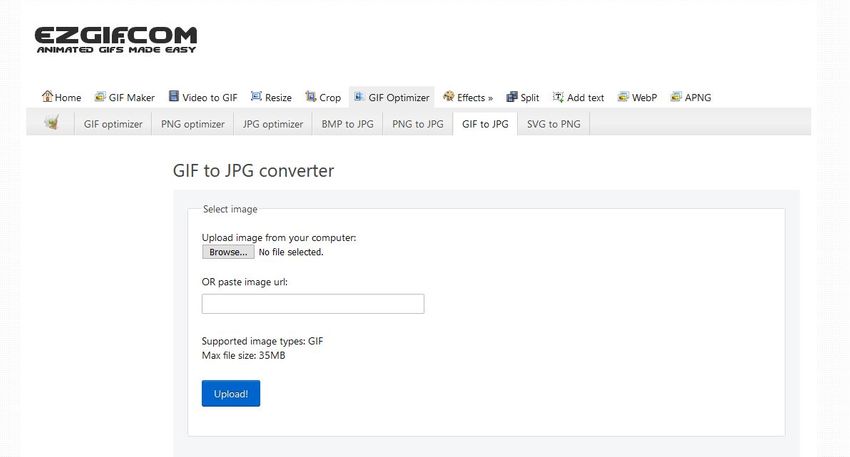The image size is (850, 457).
Task: Switch to the PNG optimizer tab
Action: click(x=193, y=125)
